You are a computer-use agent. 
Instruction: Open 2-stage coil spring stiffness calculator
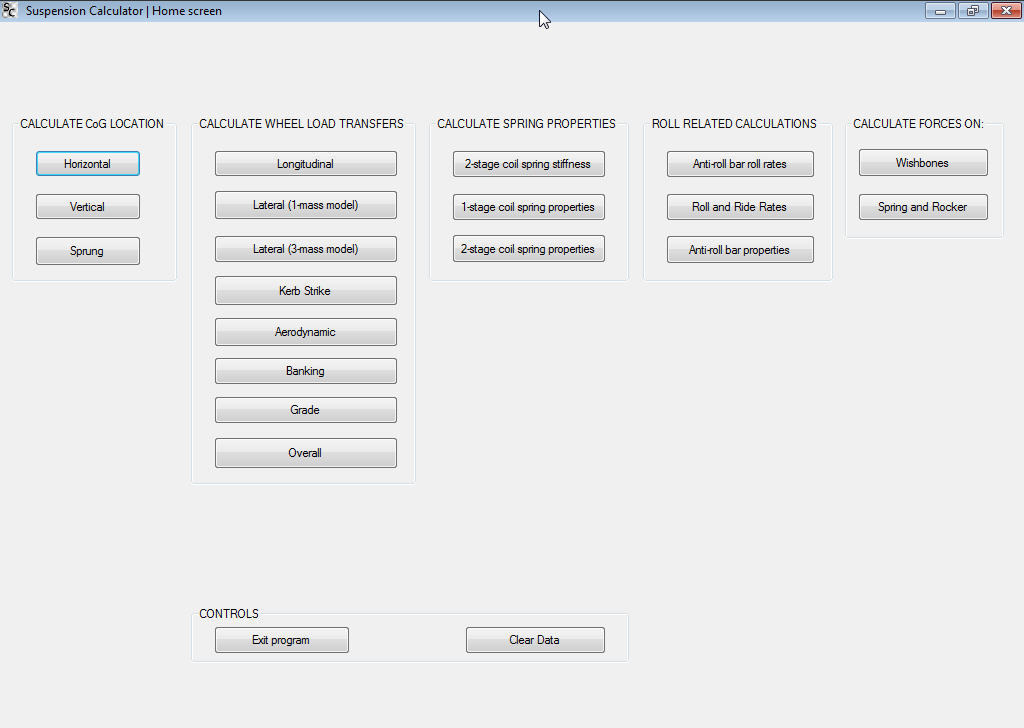point(528,163)
